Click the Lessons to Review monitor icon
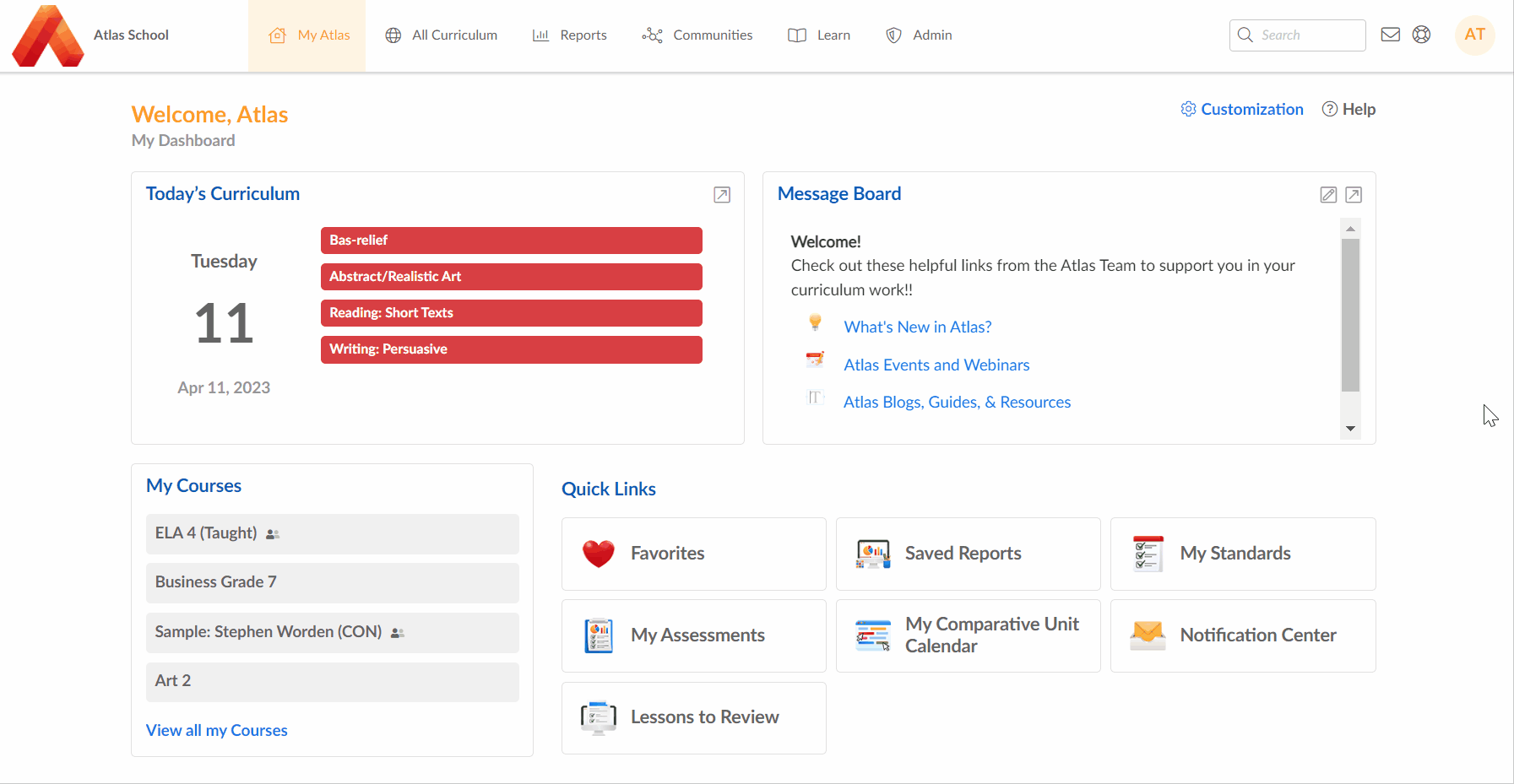The image size is (1514, 784). coord(598,717)
